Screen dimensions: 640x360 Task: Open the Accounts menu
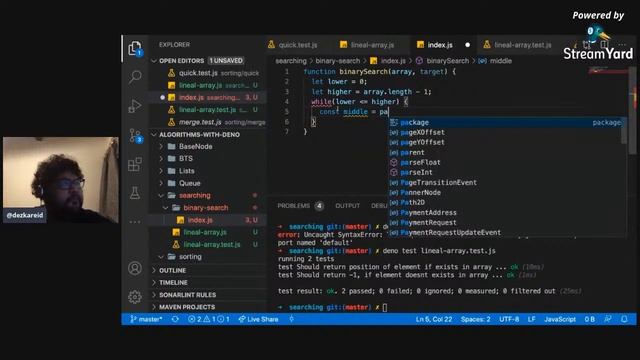pos(135,268)
